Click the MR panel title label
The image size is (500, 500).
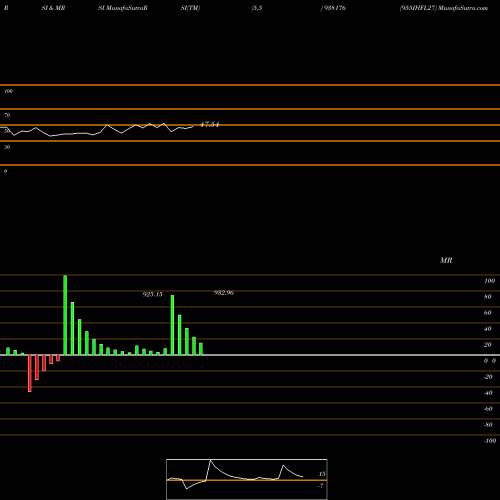coord(446,260)
